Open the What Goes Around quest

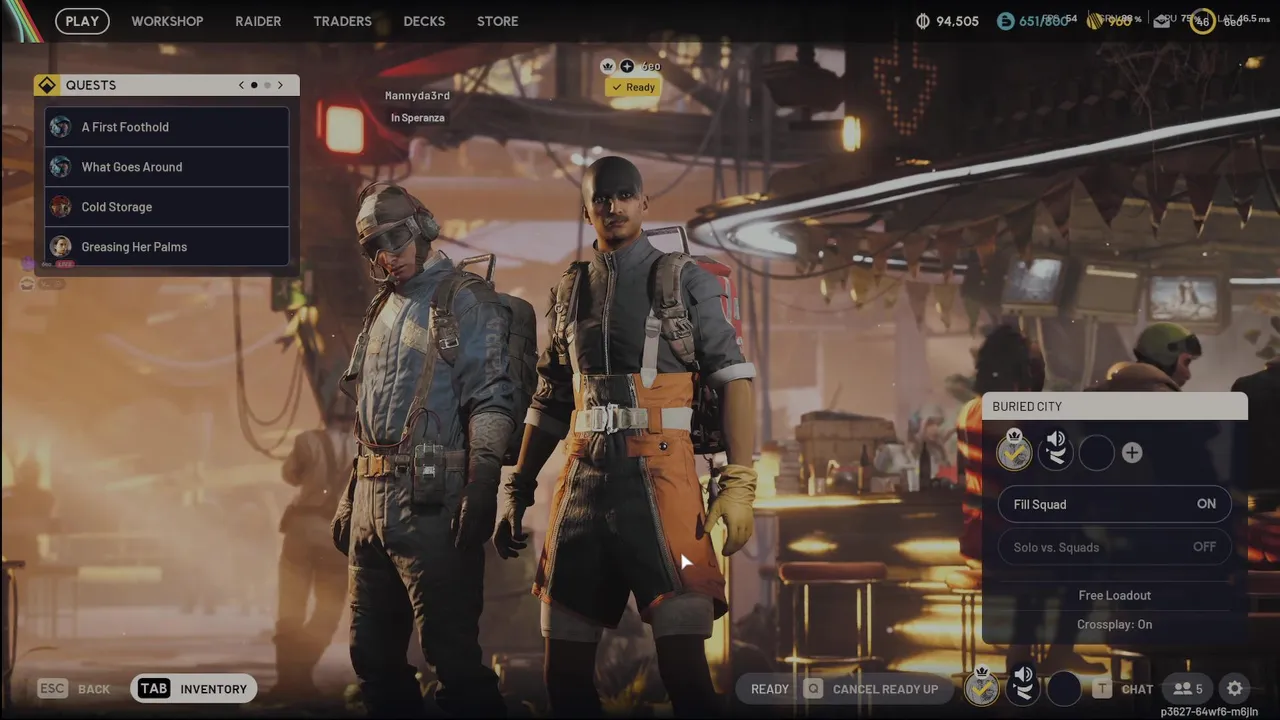click(167, 167)
